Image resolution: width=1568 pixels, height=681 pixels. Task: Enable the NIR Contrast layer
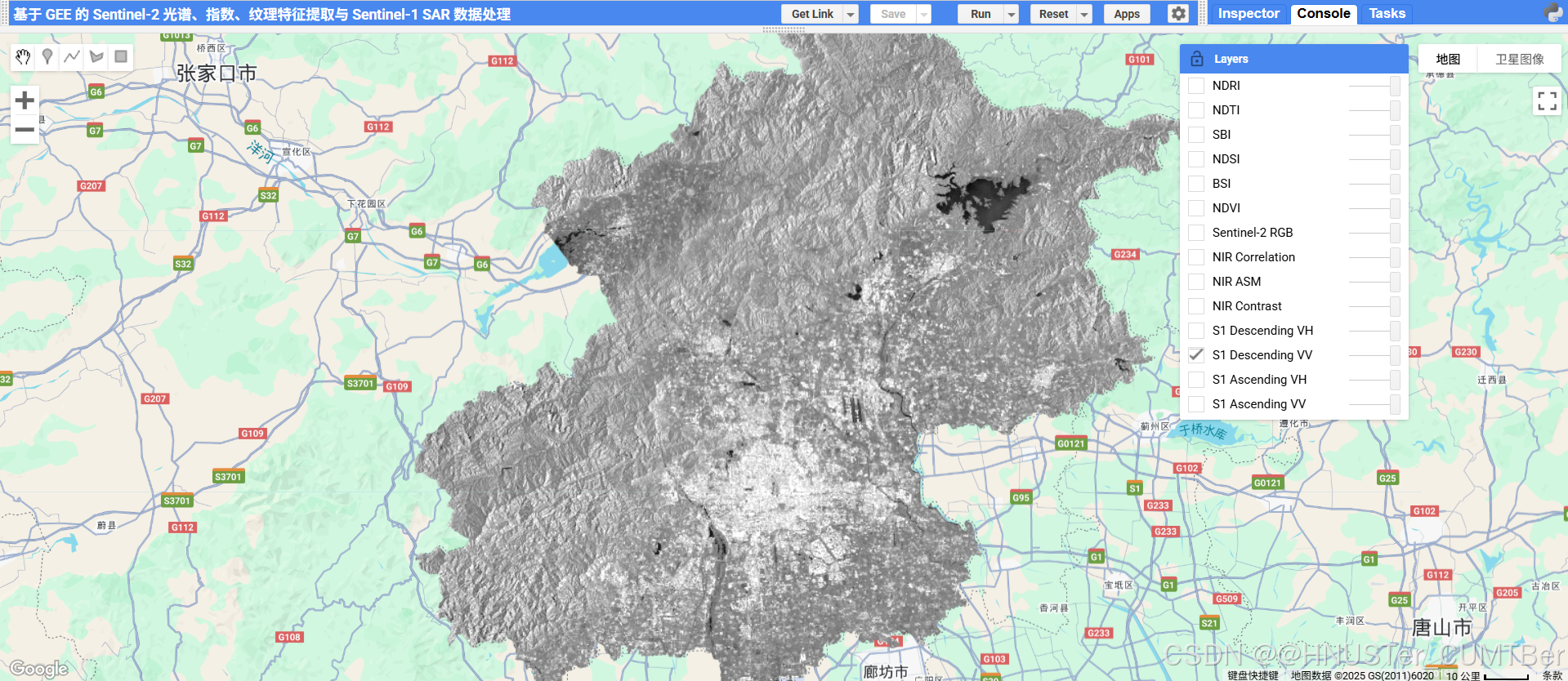pyautogui.click(x=1196, y=306)
